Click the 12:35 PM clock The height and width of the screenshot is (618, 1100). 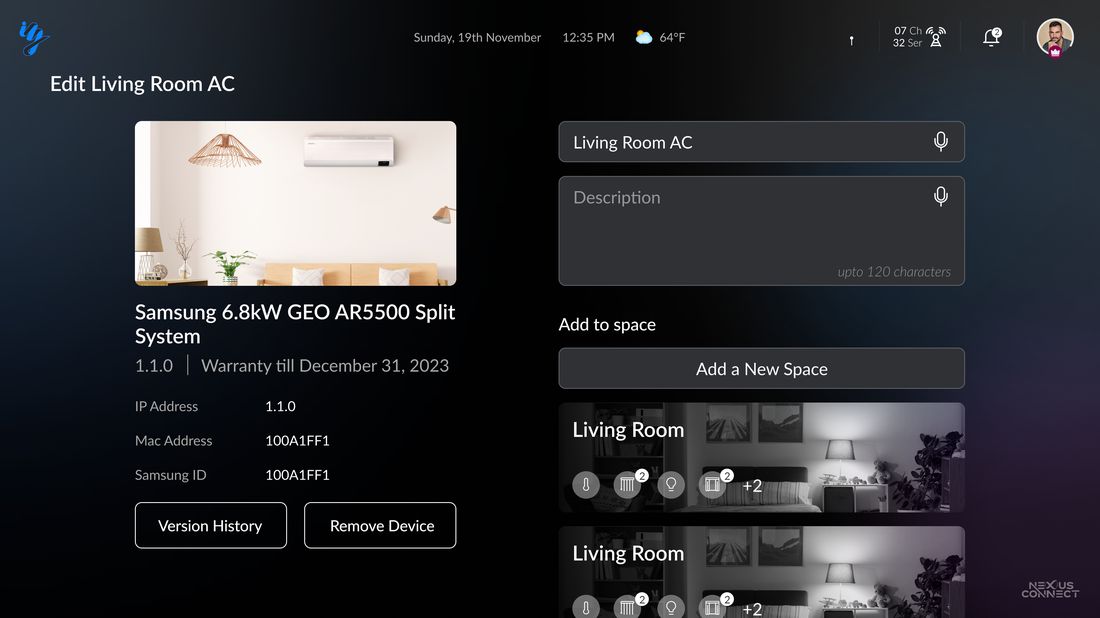588,37
